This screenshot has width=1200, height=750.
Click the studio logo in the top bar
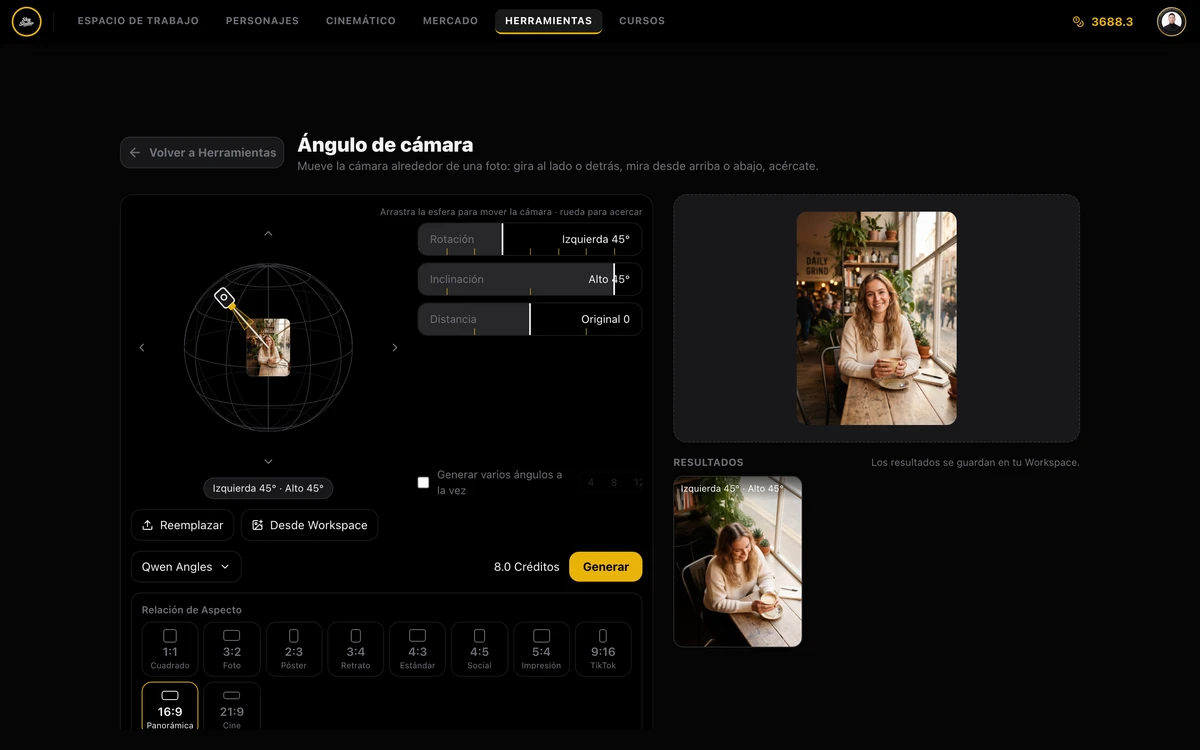pyautogui.click(x=27, y=21)
